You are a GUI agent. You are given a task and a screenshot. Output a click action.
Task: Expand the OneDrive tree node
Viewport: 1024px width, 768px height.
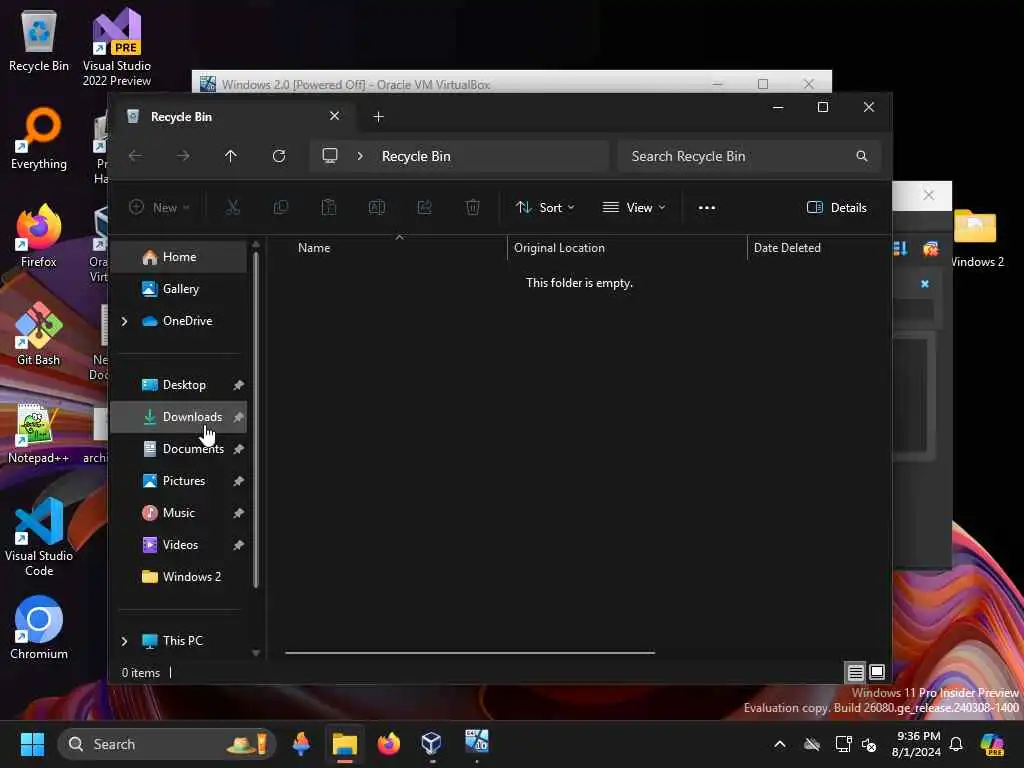pos(124,321)
